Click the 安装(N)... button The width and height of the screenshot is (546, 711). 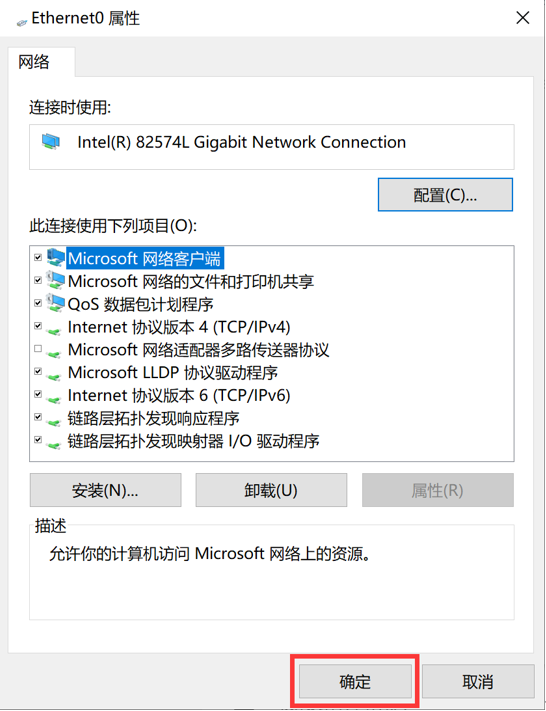[106, 490]
